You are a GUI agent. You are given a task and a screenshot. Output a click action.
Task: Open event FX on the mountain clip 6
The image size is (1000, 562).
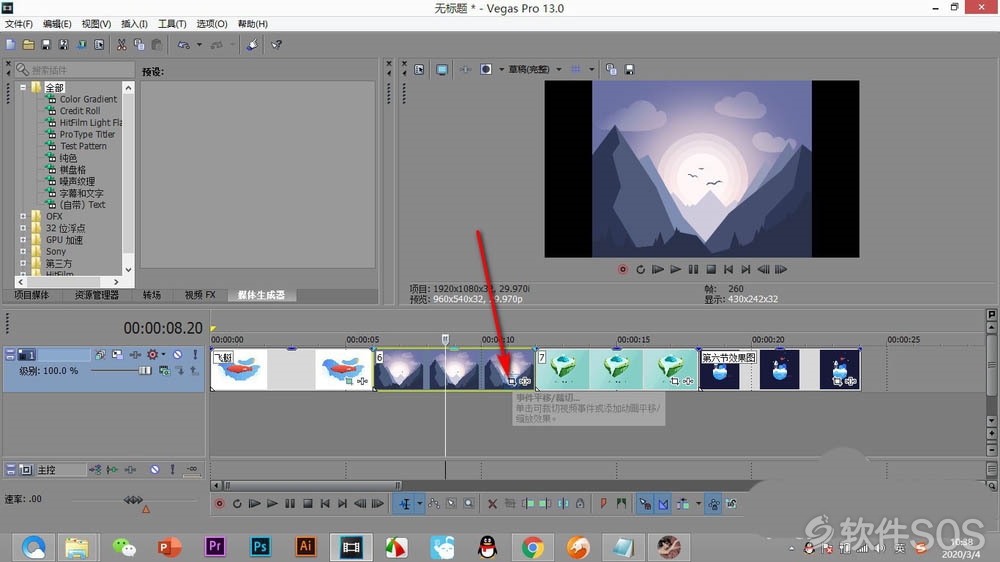click(525, 381)
